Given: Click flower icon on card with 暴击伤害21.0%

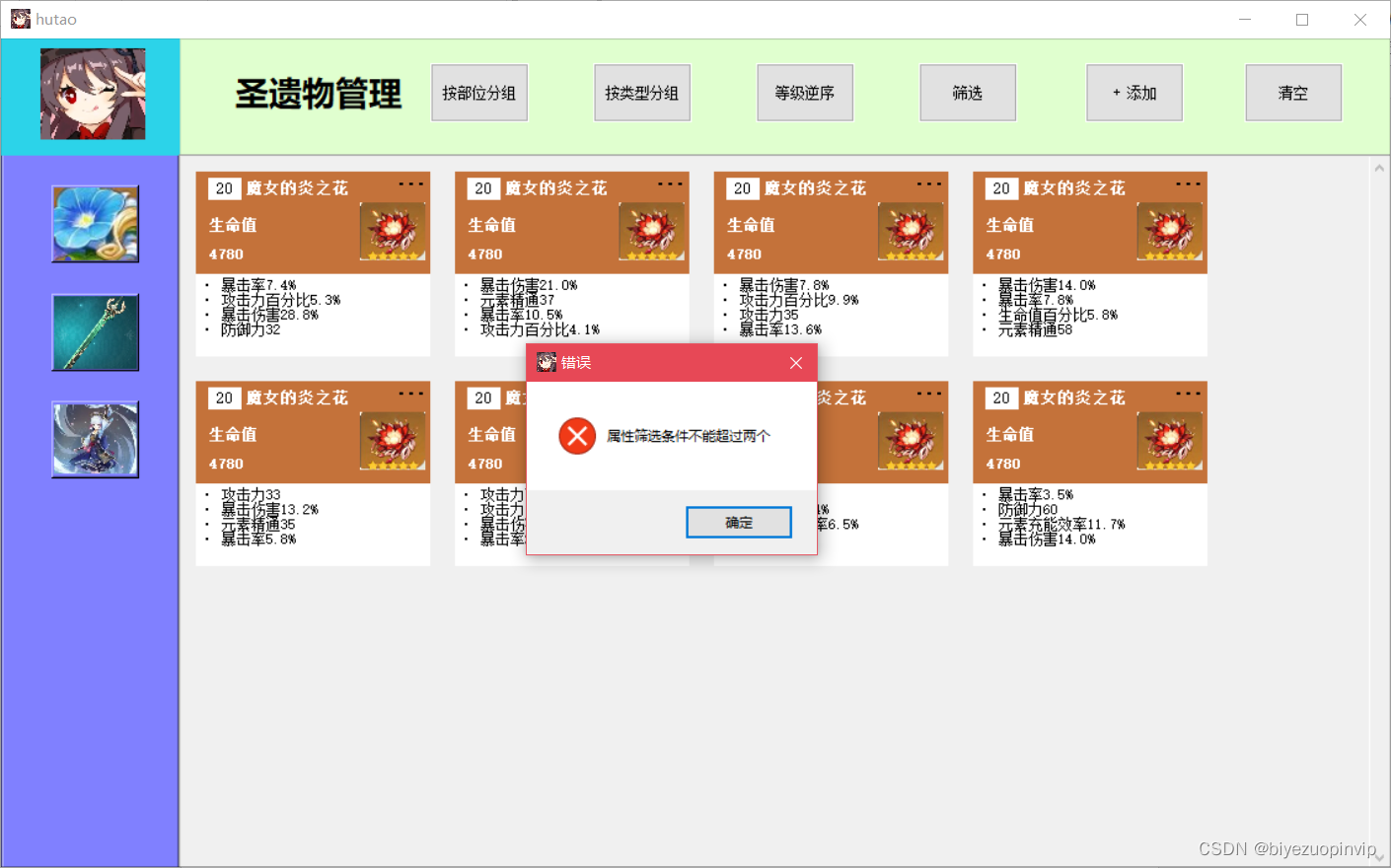Looking at the screenshot, I should (652, 231).
